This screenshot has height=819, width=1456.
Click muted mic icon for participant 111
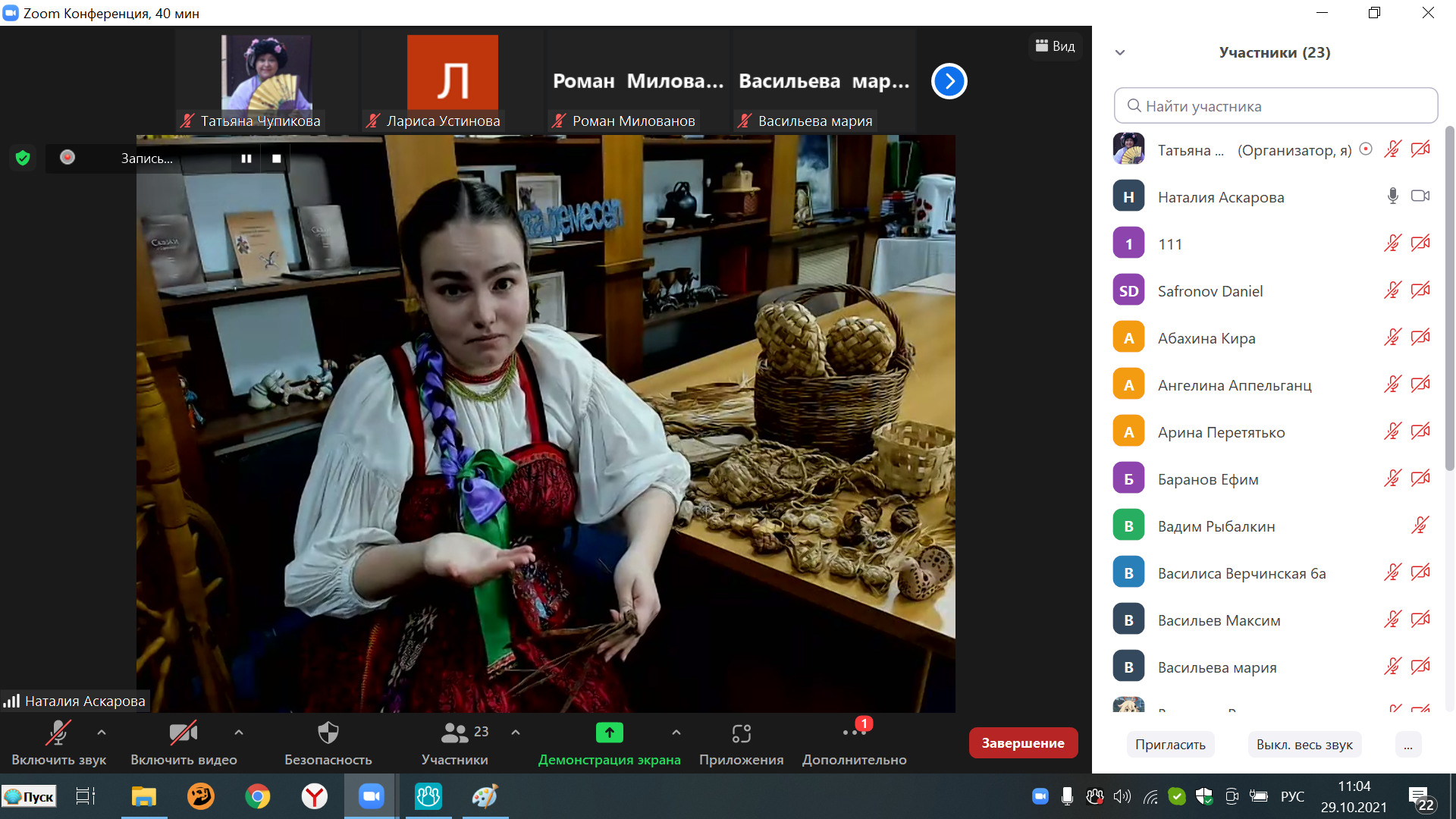(x=1393, y=243)
